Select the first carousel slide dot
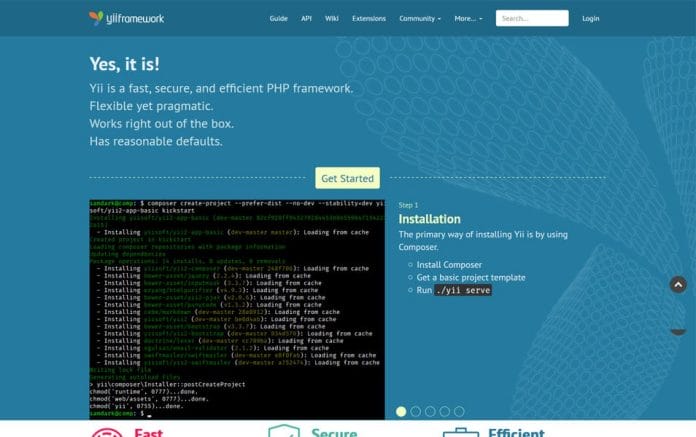The height and width of the screenshot is (437, 696). (402, 411)
